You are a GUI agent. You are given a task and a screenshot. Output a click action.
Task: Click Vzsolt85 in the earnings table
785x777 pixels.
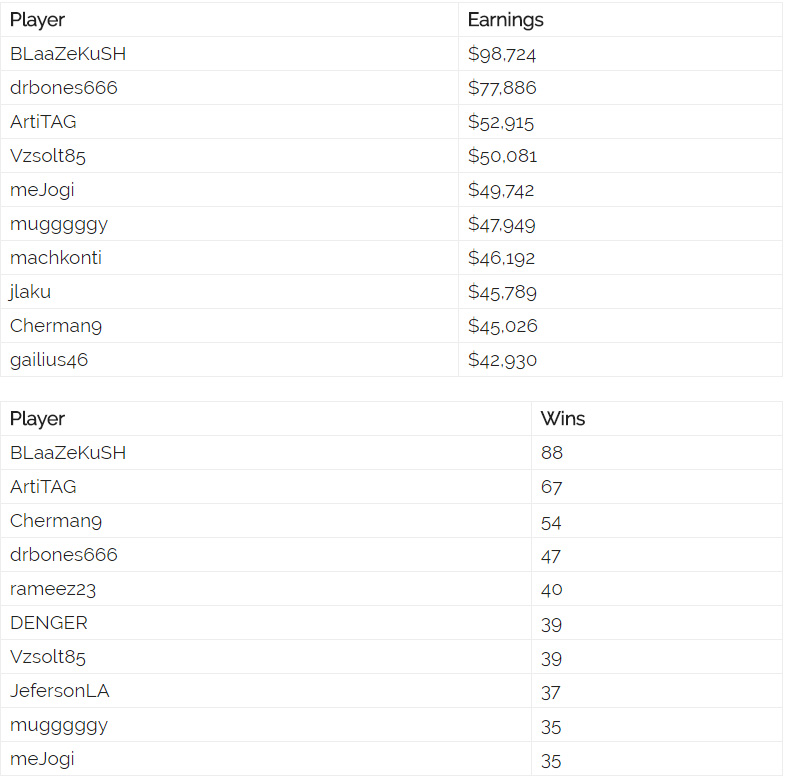pos(48,156)
